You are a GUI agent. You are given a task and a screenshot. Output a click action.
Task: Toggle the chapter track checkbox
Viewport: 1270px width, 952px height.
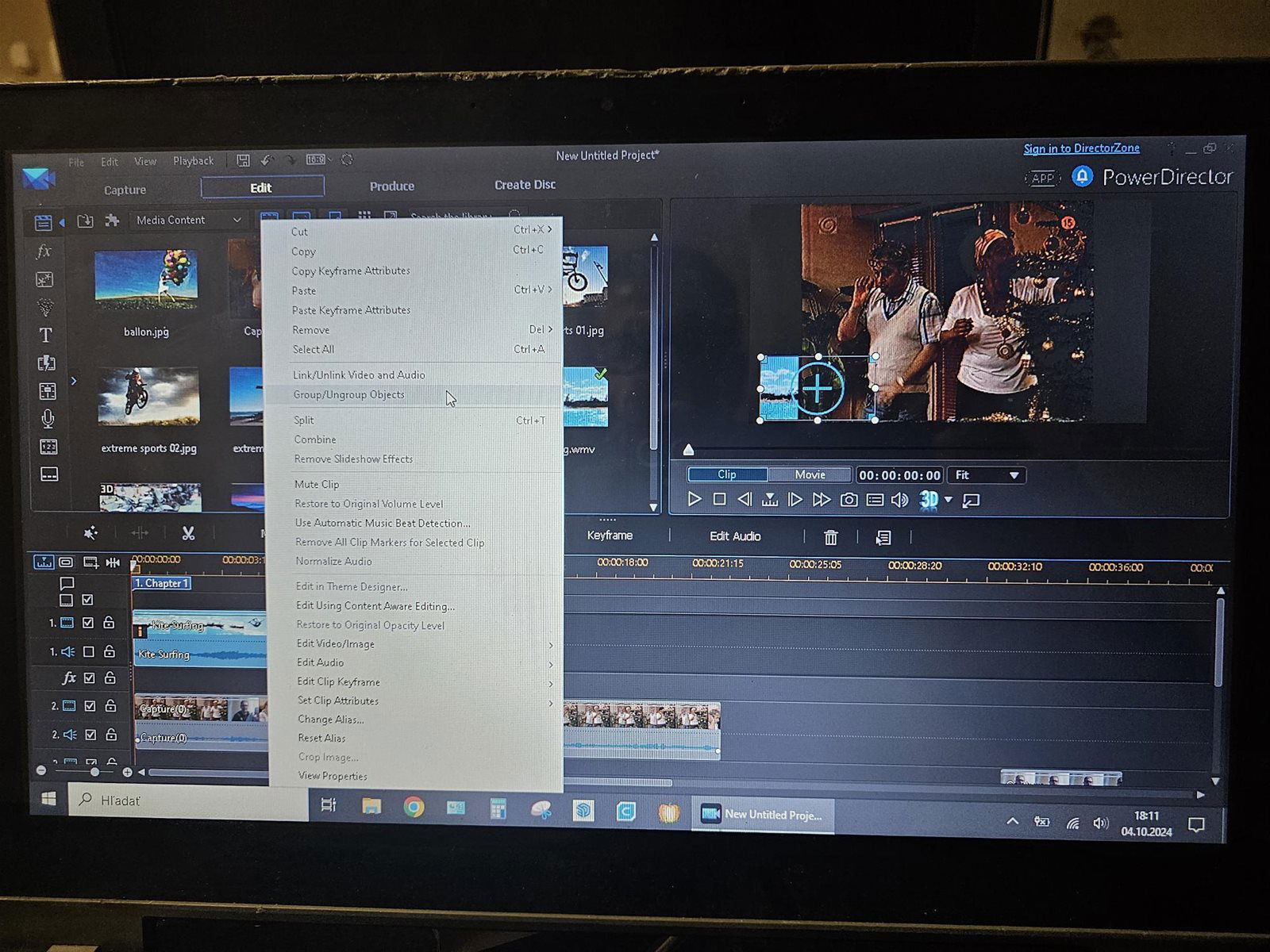[87, 600]
